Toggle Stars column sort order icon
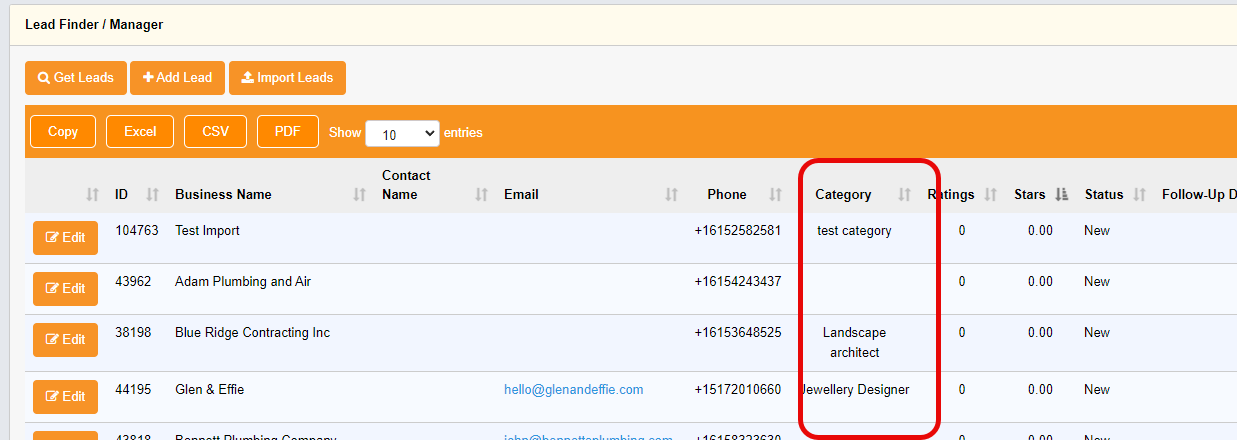Screen dimensions: 1237x440 pos(1062,195)
